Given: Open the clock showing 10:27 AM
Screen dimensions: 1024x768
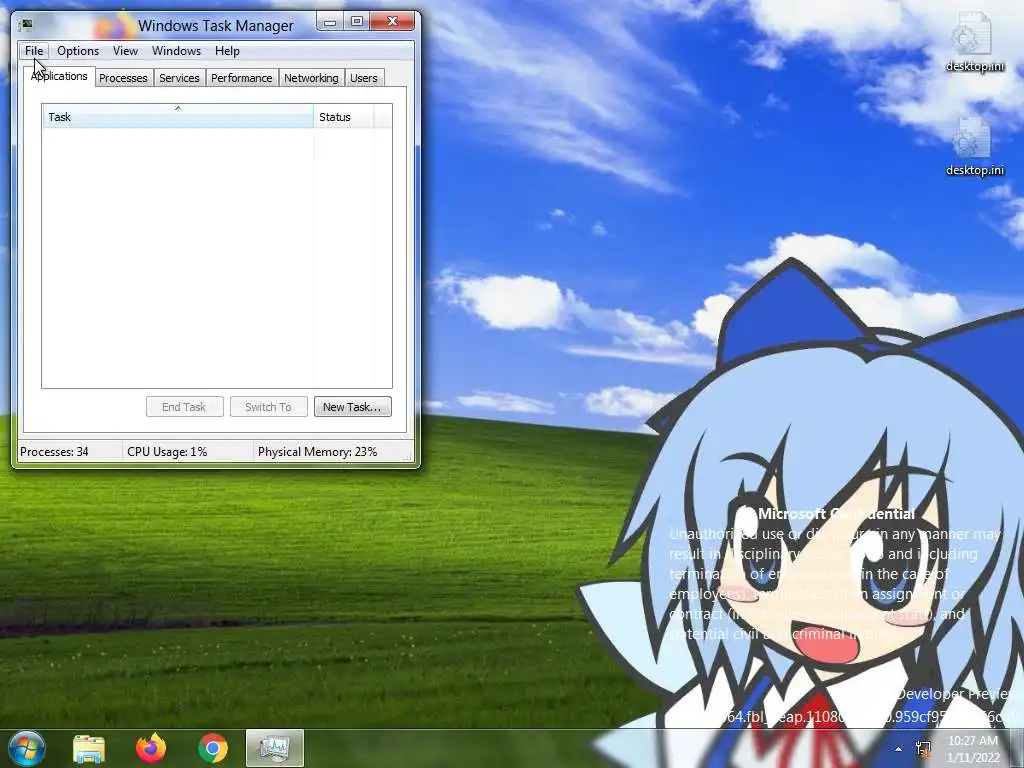Looking at the screenshot, I should tap(973, 749).
